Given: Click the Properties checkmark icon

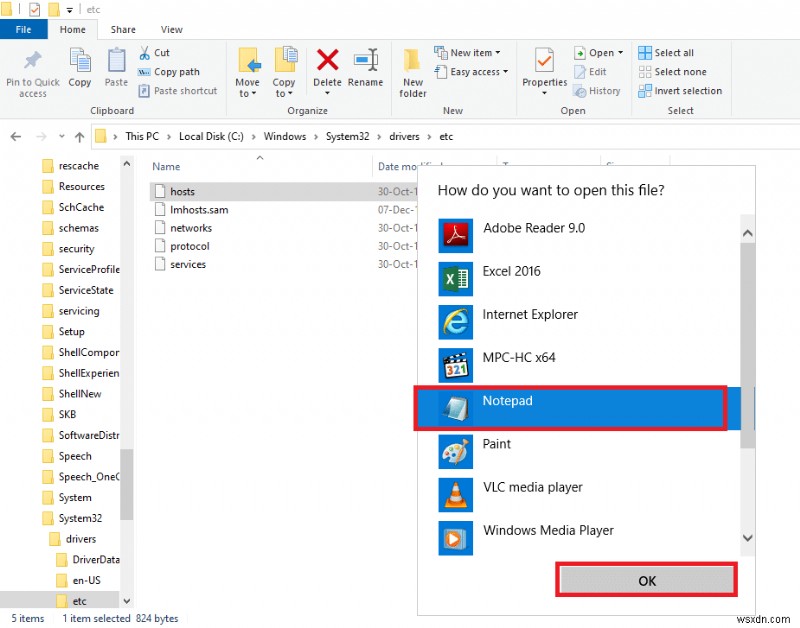Looking at the screenshot, I should pos(544,60).
